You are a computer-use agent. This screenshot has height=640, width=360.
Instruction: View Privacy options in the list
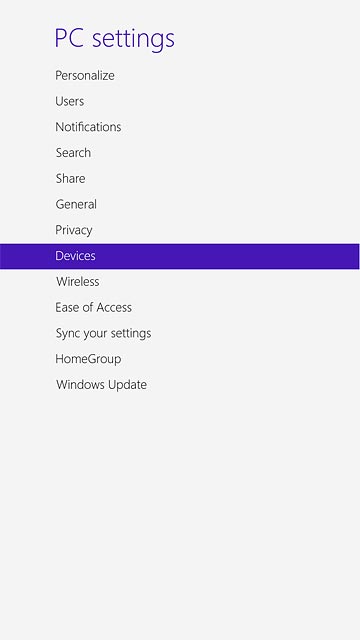74,230
